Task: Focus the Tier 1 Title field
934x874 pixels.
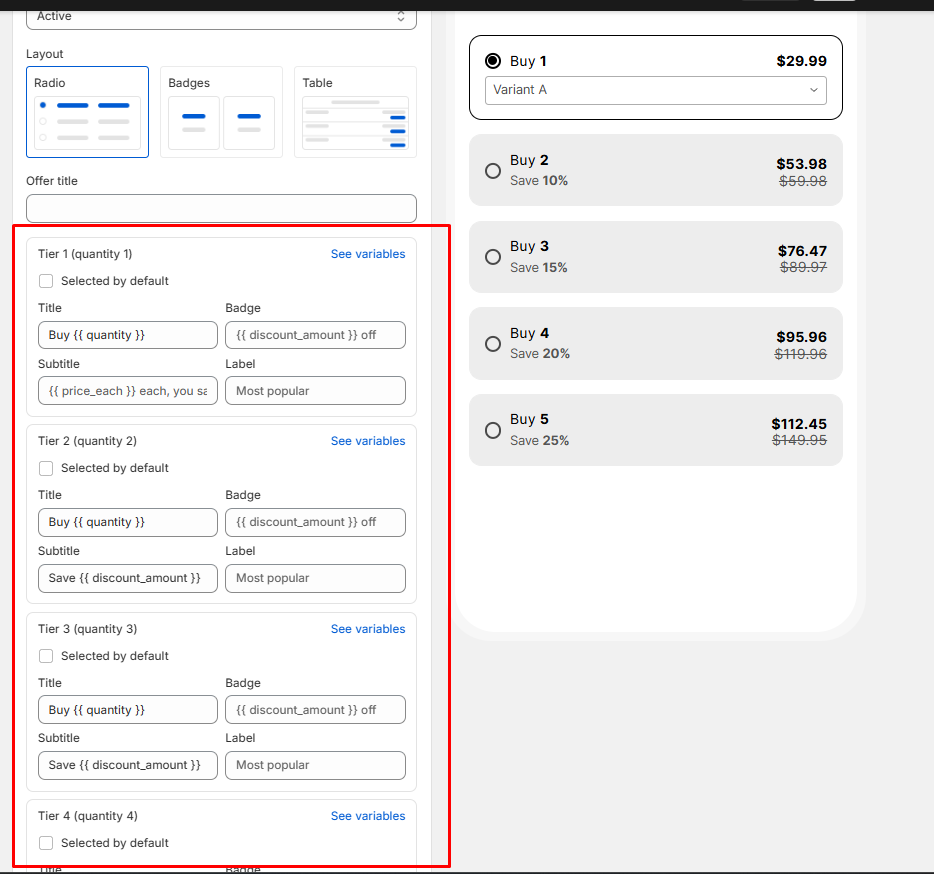Action: coord(127,335)
